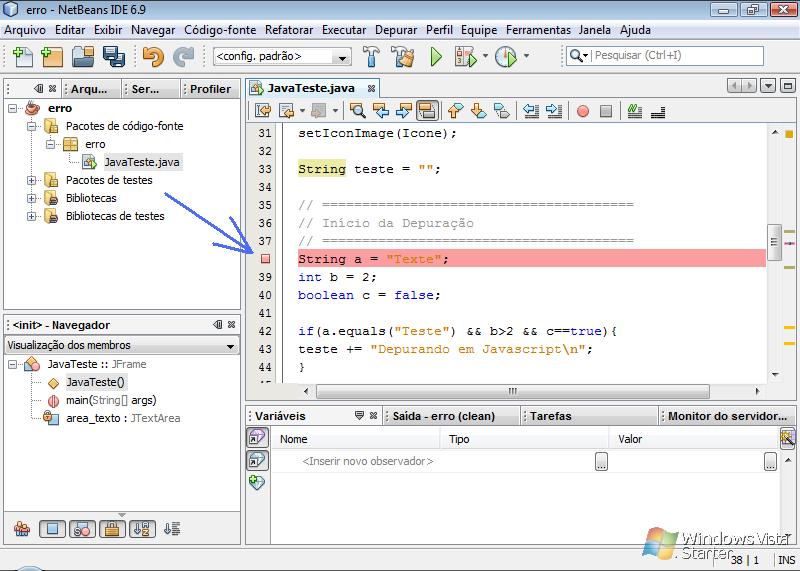Toggle Sort by Source in Navegador

click(x=172, y=529)
